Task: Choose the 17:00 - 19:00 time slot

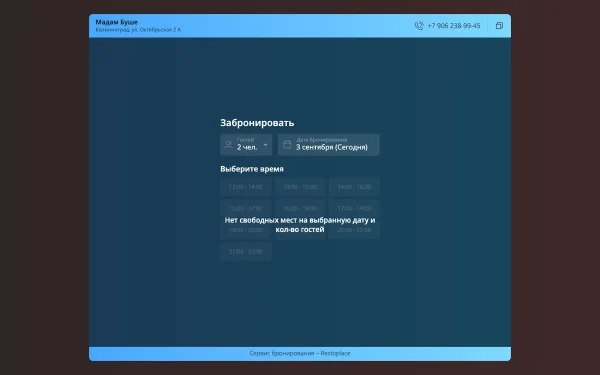Action: pos(354,209)
